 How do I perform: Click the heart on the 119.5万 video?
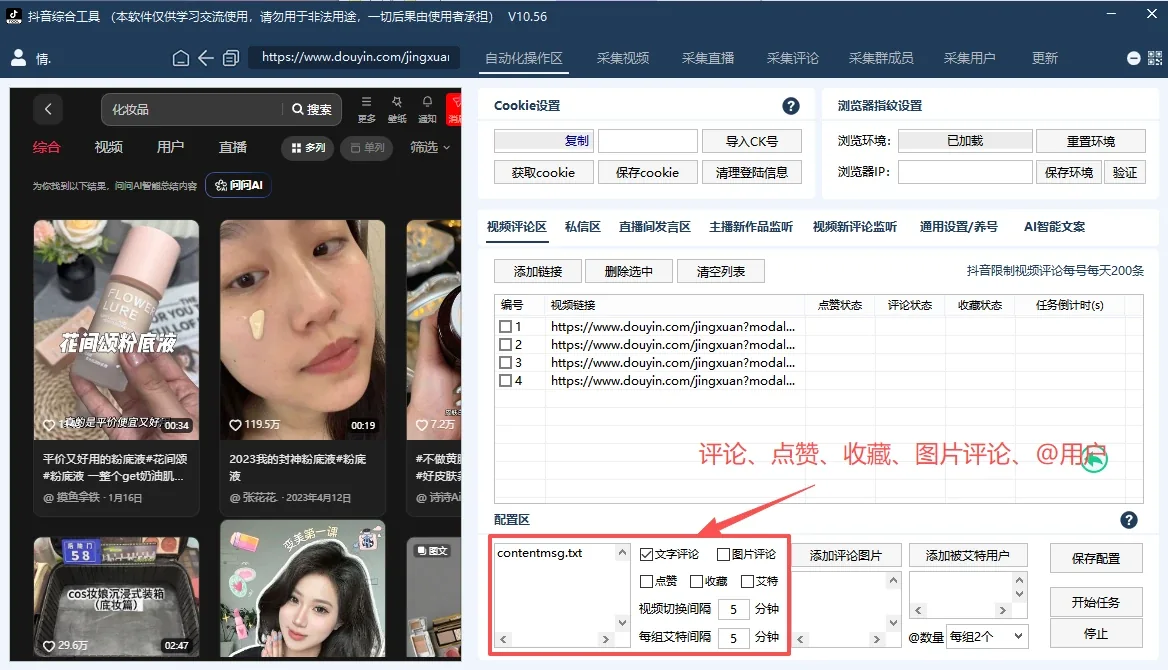[x=235, y=425]
